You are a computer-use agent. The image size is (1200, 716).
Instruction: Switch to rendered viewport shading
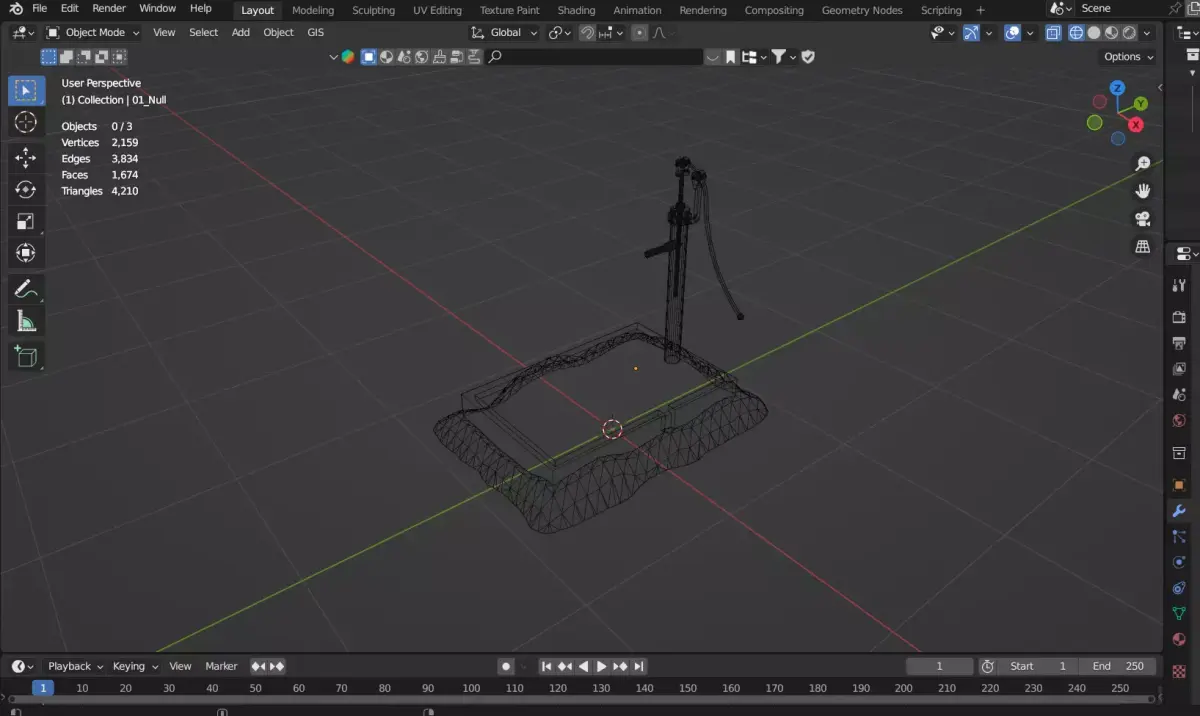pos(1128,32)
